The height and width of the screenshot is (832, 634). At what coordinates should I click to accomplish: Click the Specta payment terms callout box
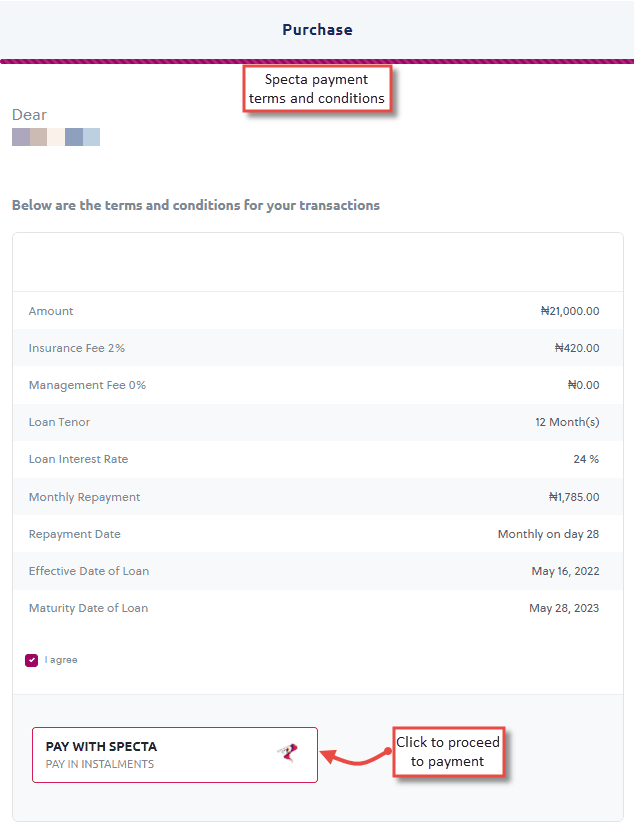click(x=317, y=89)
